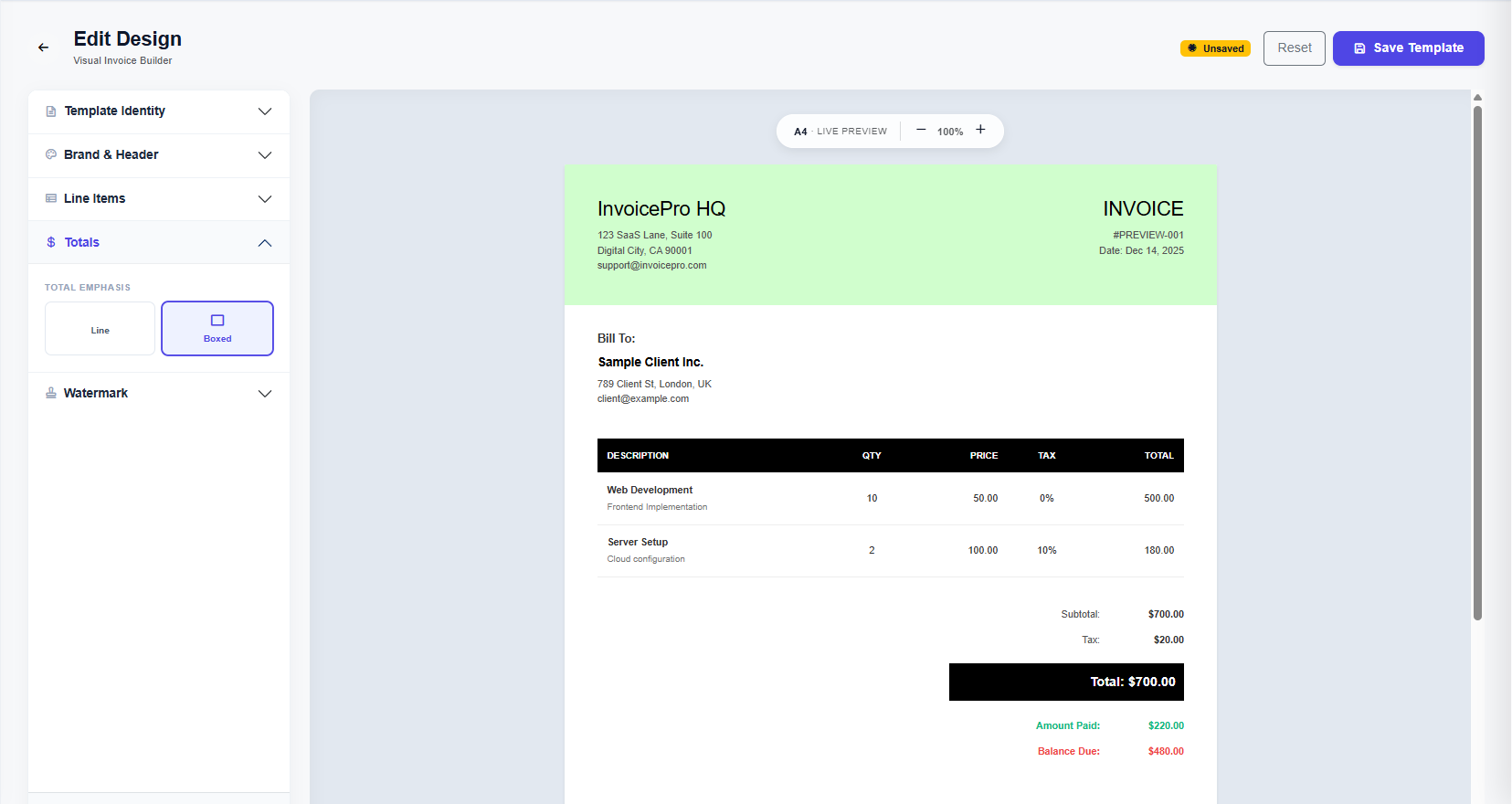Click the Template Identity document icon
Image resolution: width=1512 pixels, height=804 pixels.
(51, 111)
